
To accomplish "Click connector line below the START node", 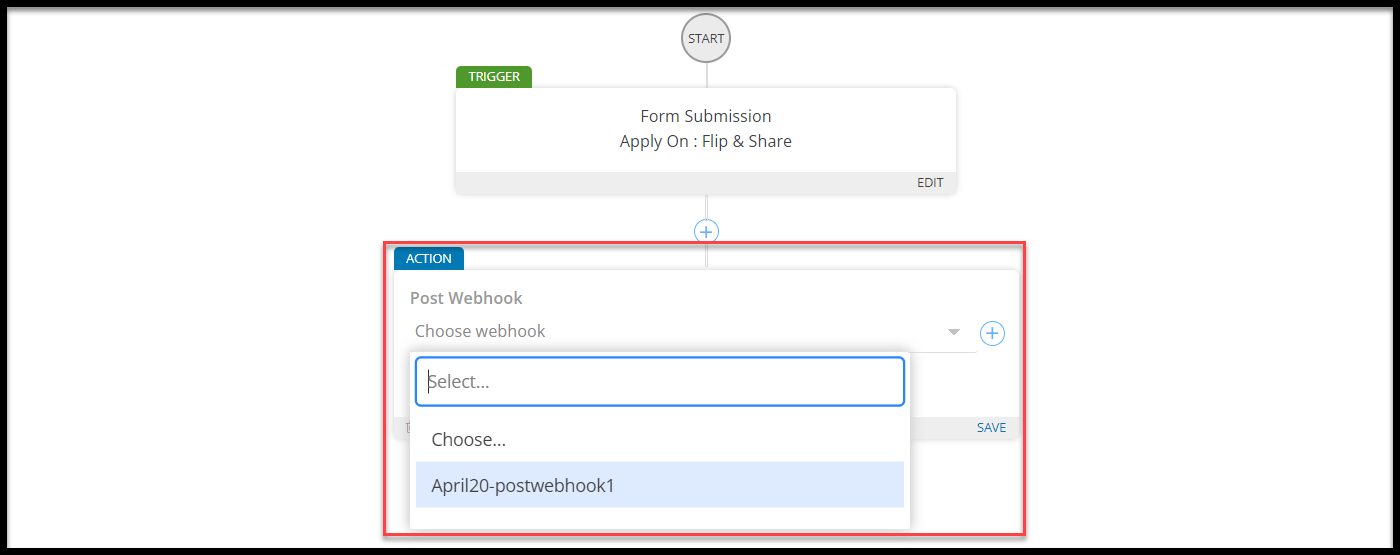I will pyautogui.click(x=706, y=76).
